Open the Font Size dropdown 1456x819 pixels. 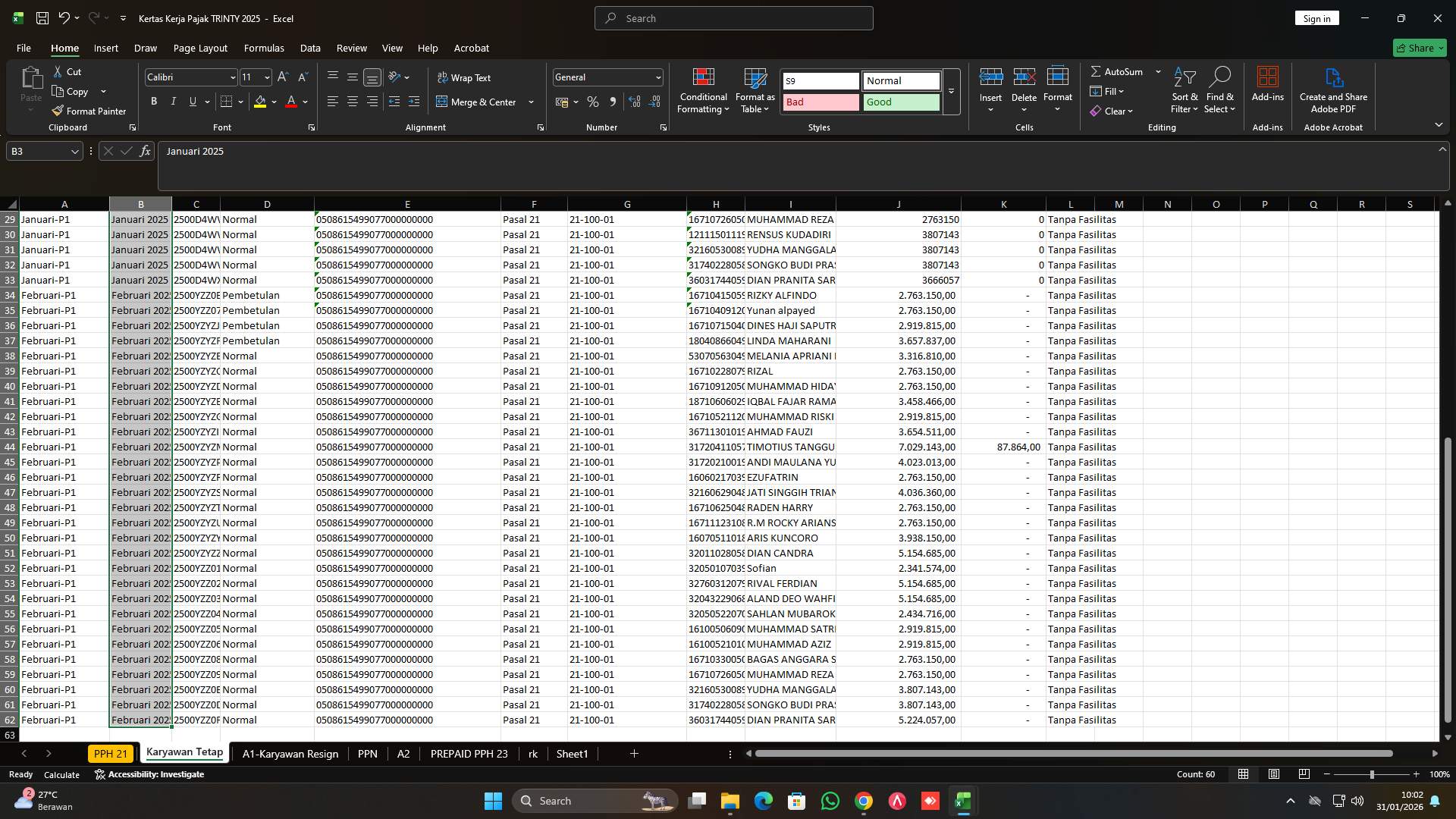(x=266, y=77)
